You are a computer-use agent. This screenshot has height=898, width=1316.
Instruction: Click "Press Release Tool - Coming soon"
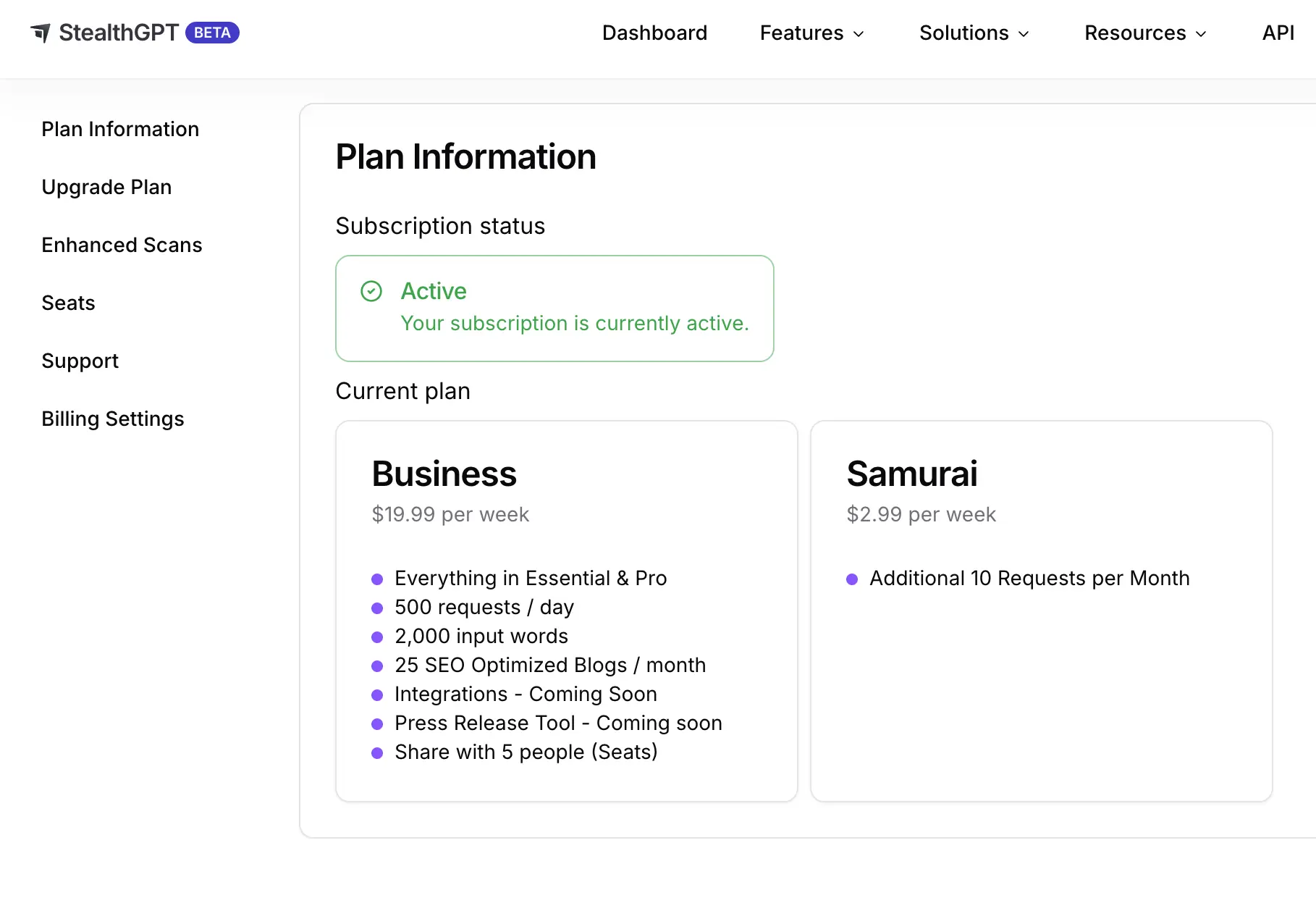pos(558,723)
